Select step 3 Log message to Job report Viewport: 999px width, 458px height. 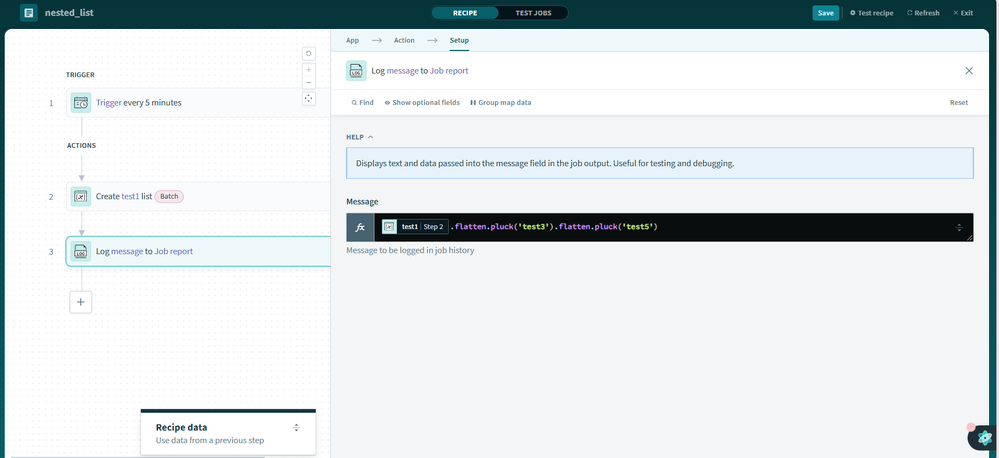pyautogui.click(x=198, y=251)
